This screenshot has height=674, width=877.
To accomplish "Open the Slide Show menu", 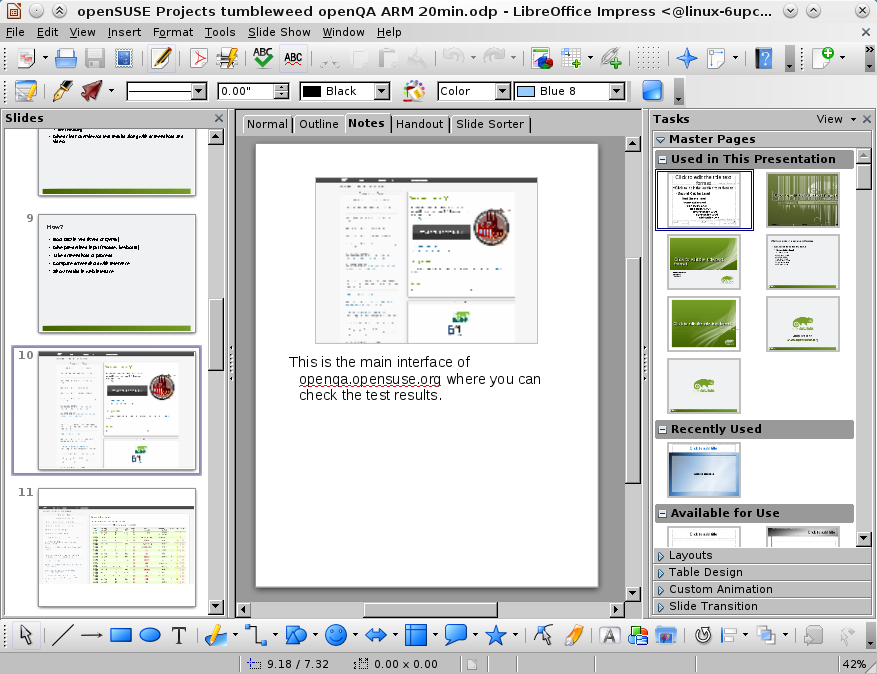I will pos(279,32).
